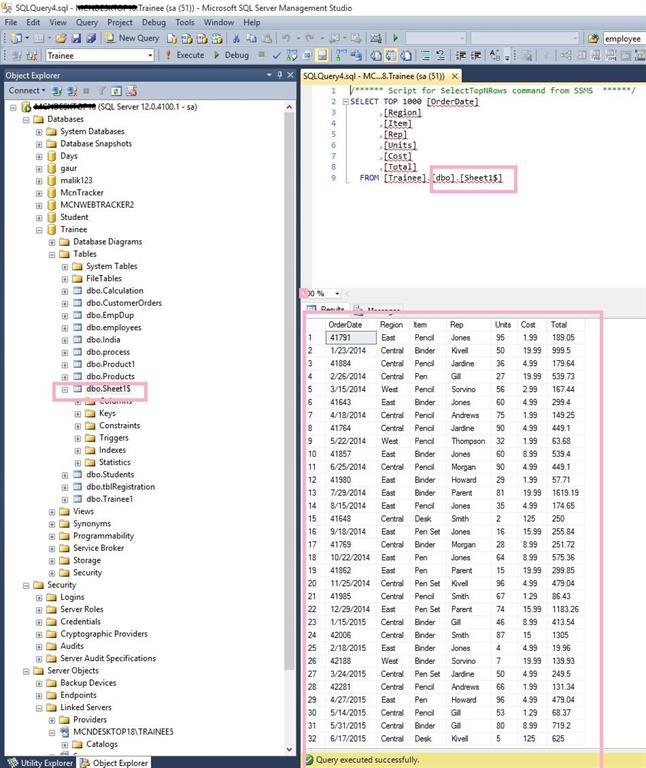Click the Save disk icon

click(x=76, y=38)
